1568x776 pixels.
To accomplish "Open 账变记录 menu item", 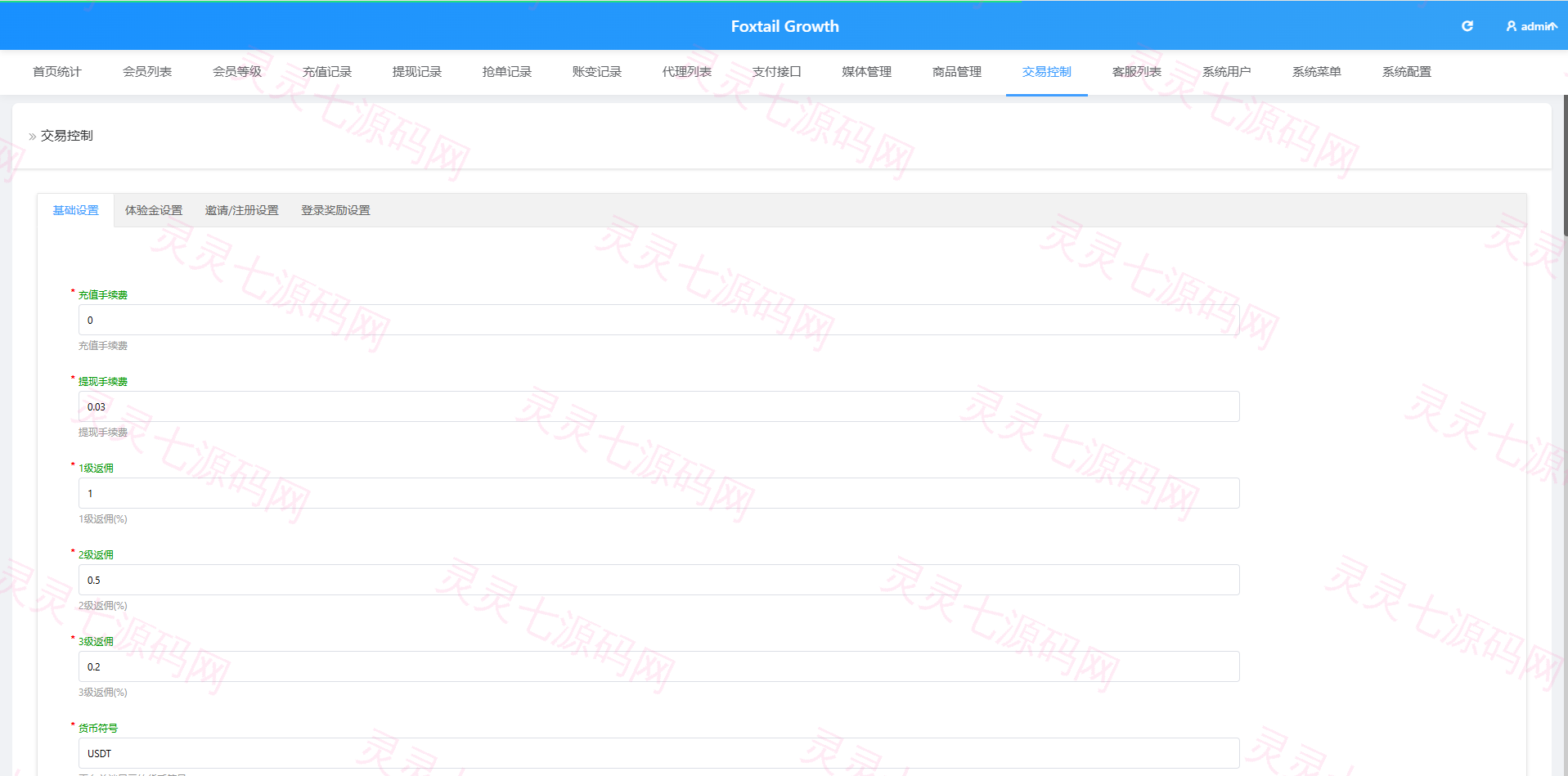I will [597, 72].
